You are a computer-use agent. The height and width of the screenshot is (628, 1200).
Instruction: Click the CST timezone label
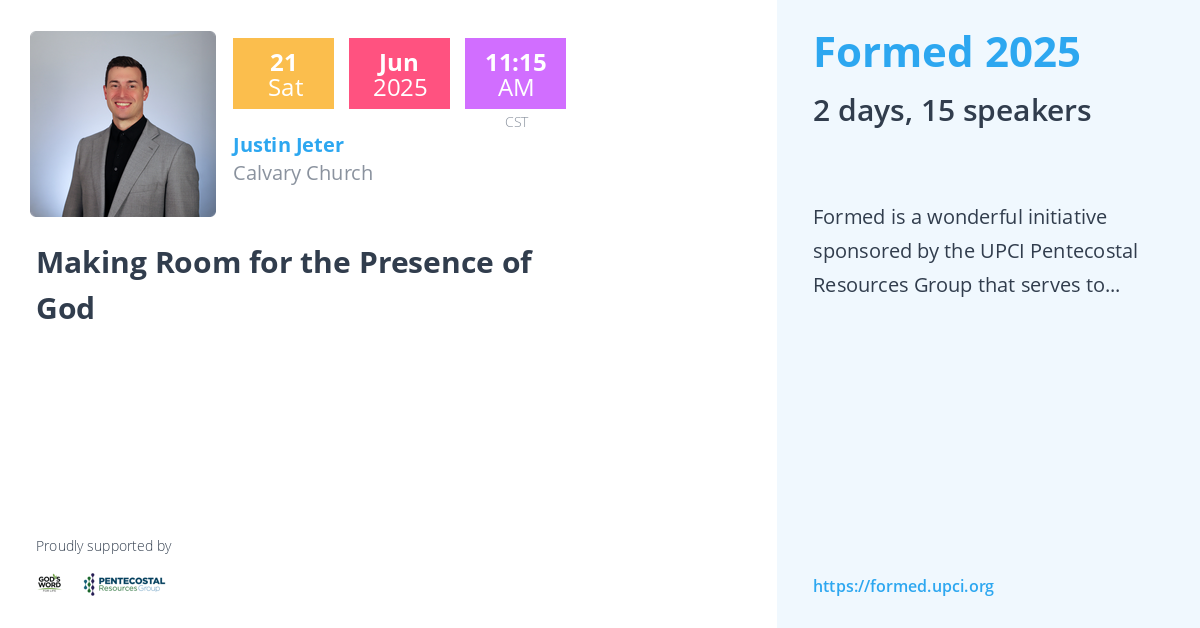coord(516,122)
